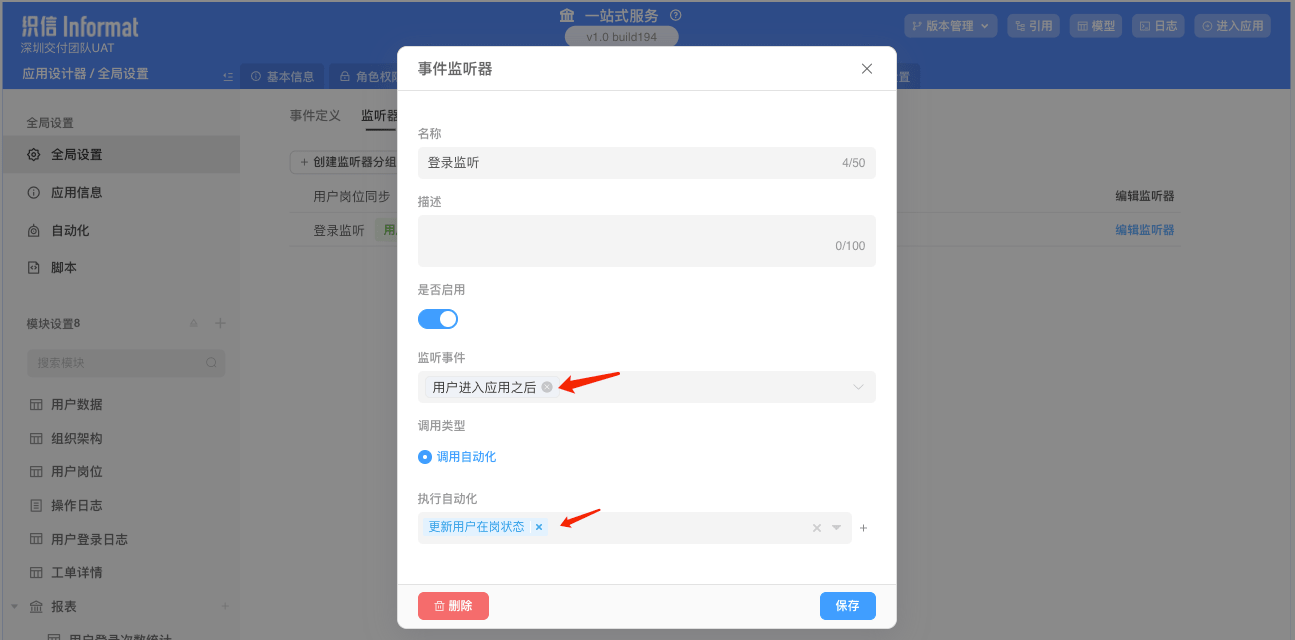Delete the listener using 删除 button
The width and height of the screenshot is (1295, 640).
(x=453, y=606)
